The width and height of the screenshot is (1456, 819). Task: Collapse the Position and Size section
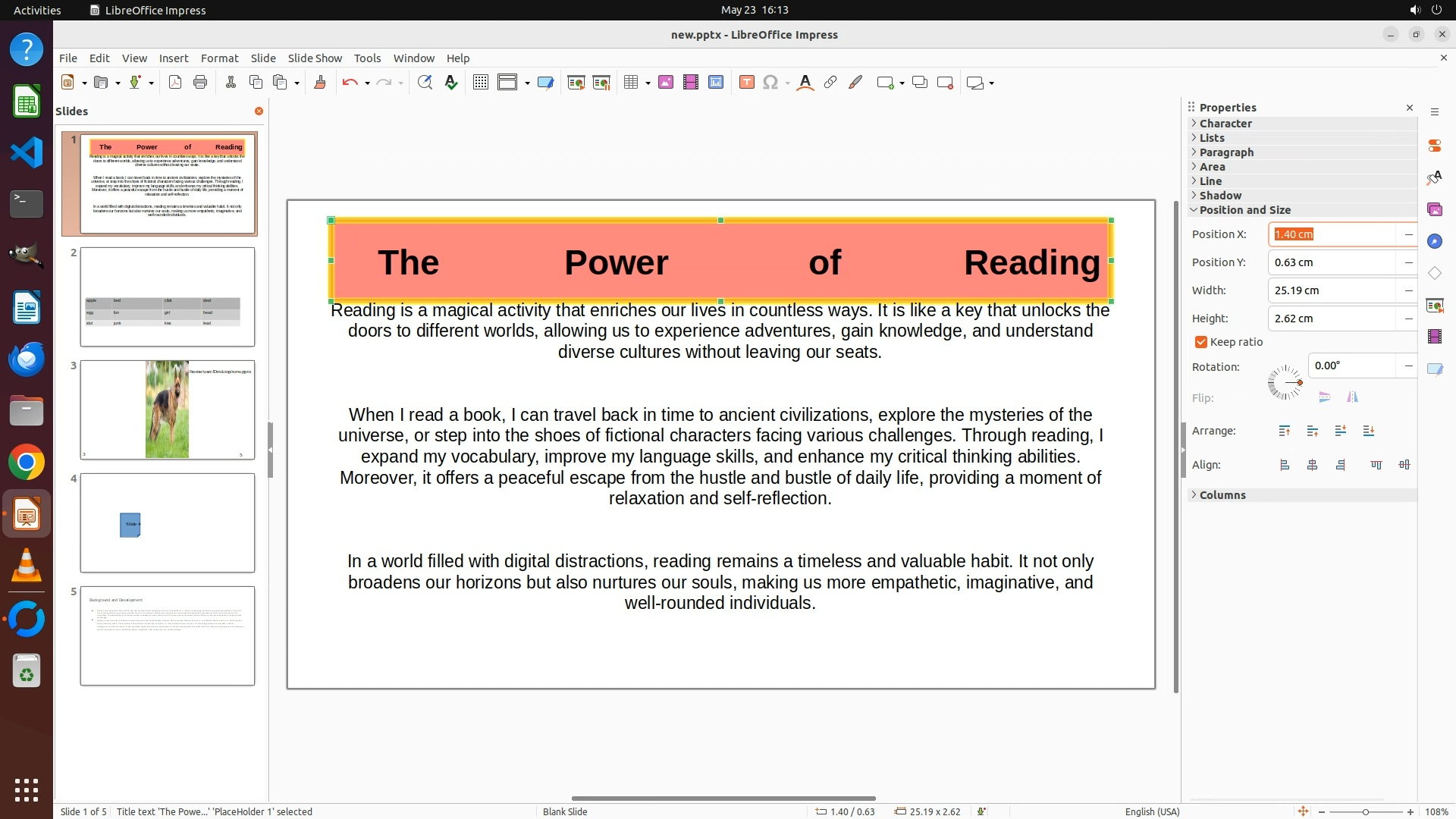pyautogui.click(x=1244, y=210)
